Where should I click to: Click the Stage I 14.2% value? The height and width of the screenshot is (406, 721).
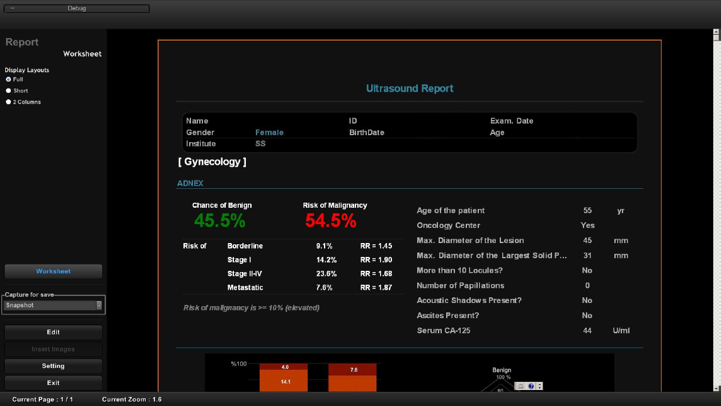326,260
